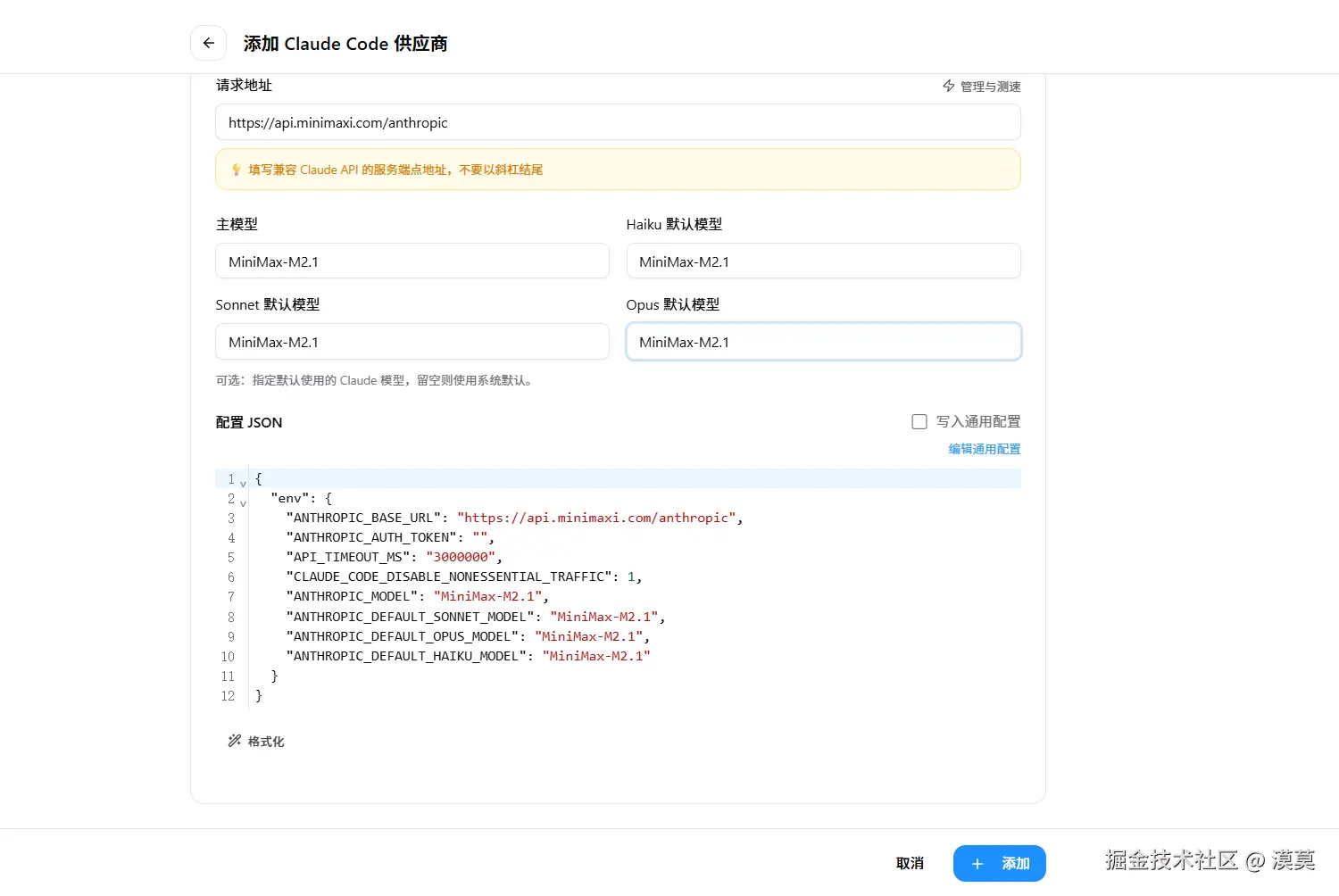This screenshot has height=896, width=1339.
Task: Click the lightbulb hint icon
Action: coord(237,170)
